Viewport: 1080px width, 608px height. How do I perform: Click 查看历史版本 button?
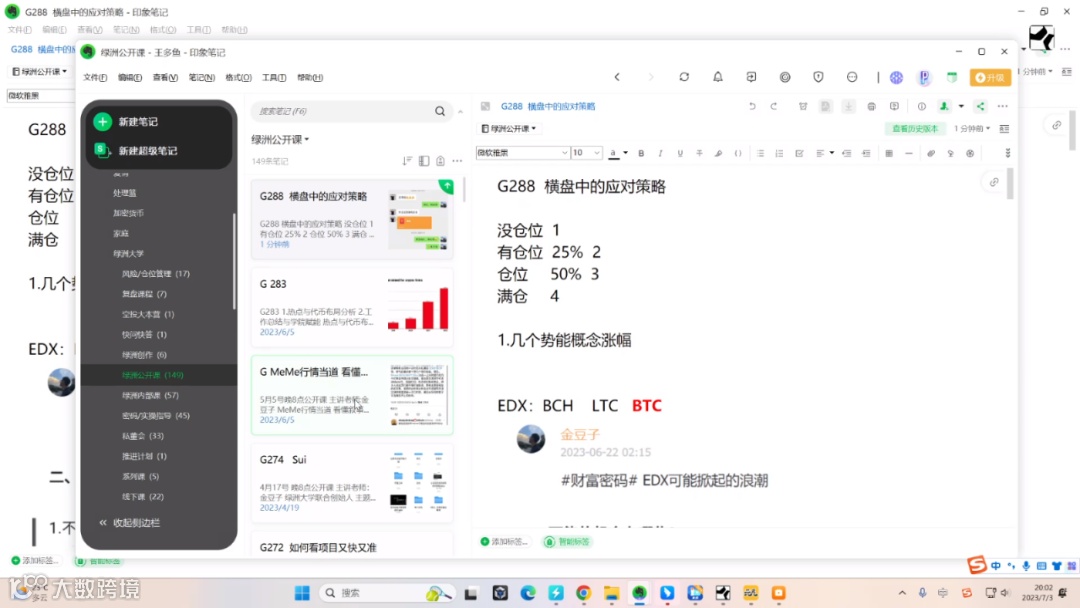pos(915,129)
